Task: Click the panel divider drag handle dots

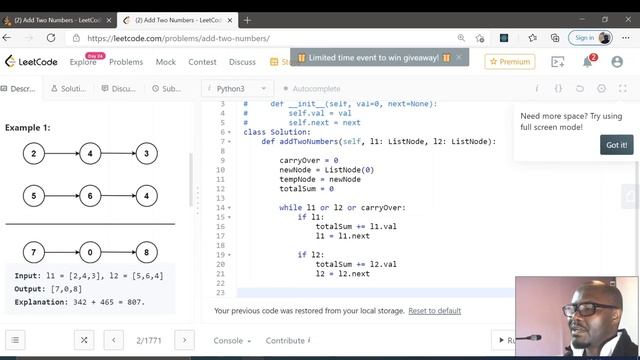Action: click(198, 200)
